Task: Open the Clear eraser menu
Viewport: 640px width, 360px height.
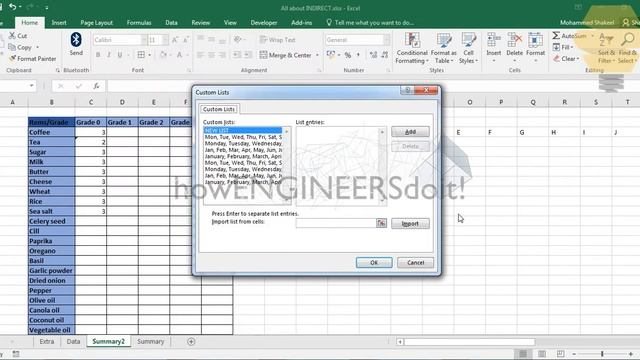Action: click(x=566, y=59)
